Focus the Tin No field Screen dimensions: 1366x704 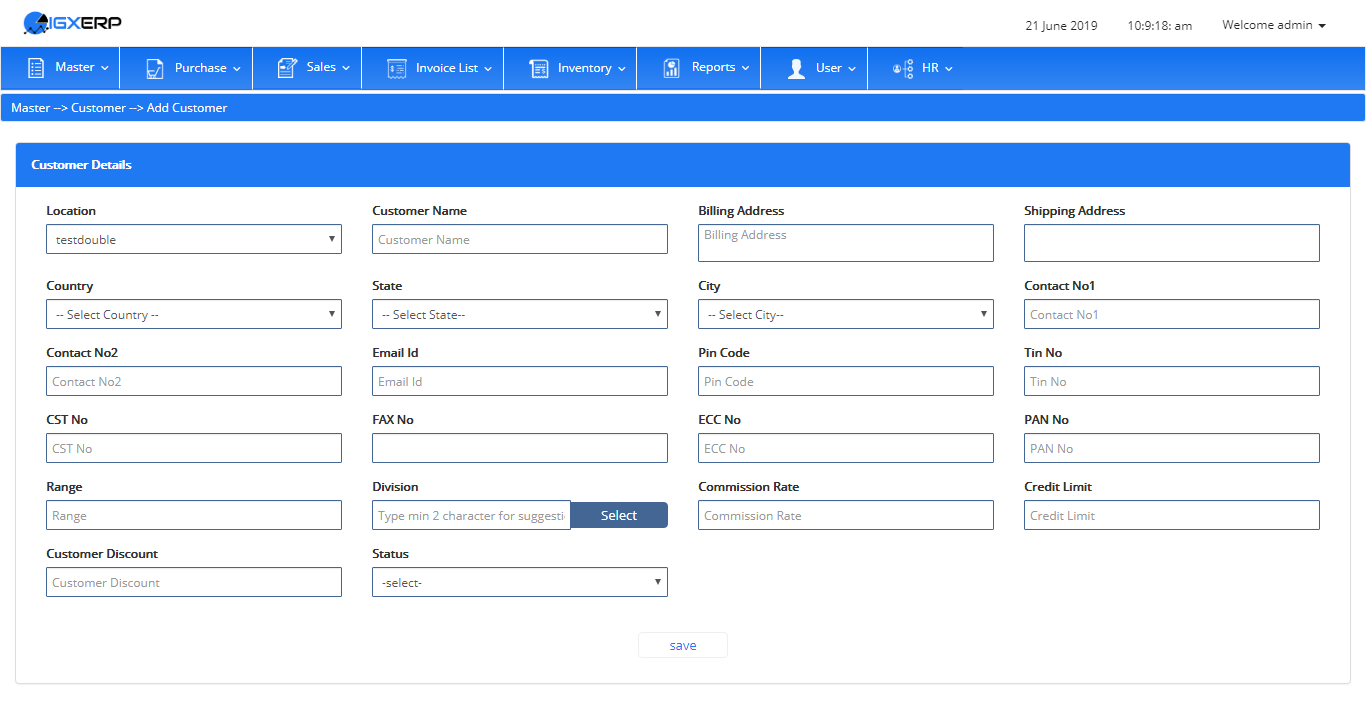[1172, 381]
